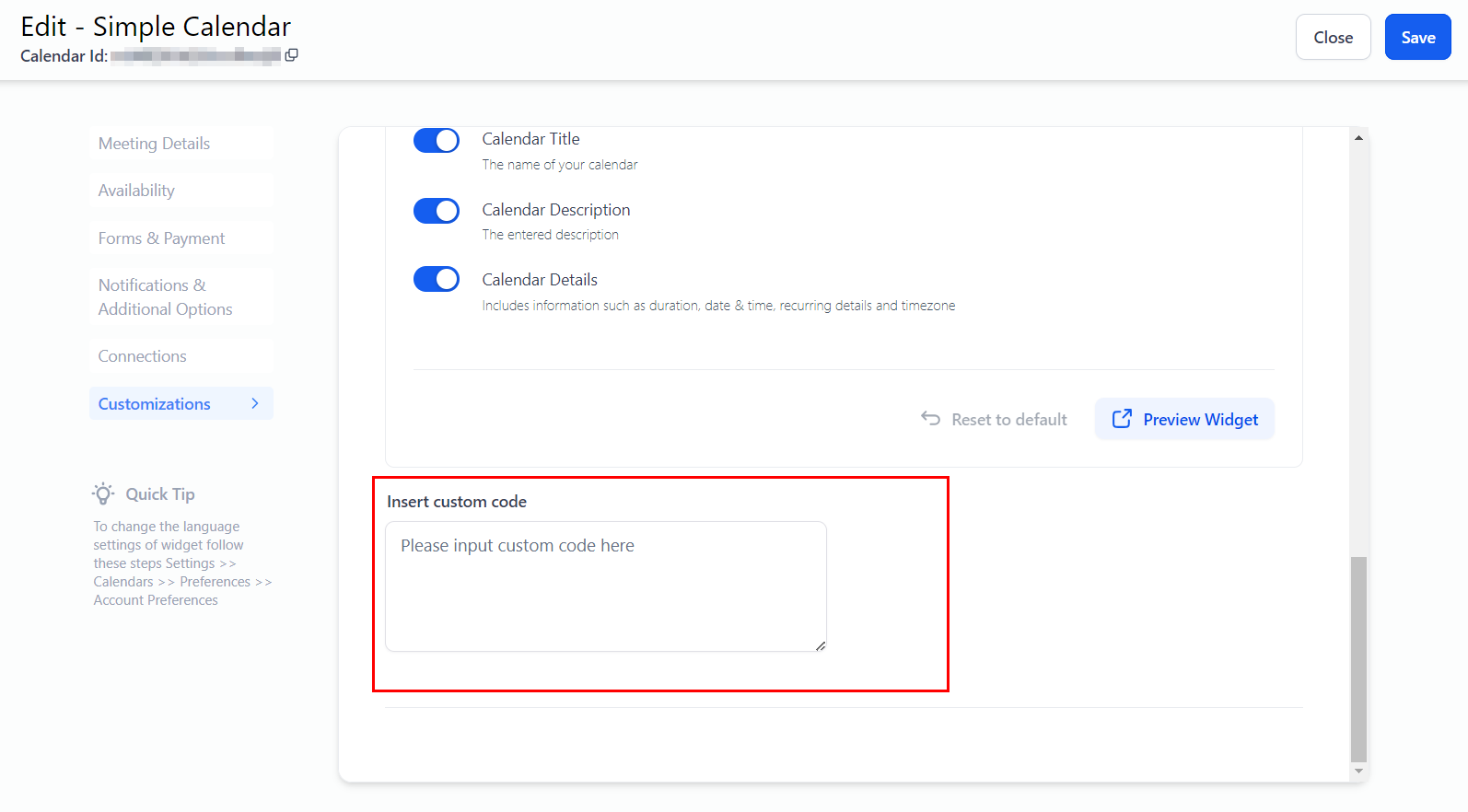
Task: Disable the Calendar Description switch
Action: pyautogui.click(x=437, y=211)
